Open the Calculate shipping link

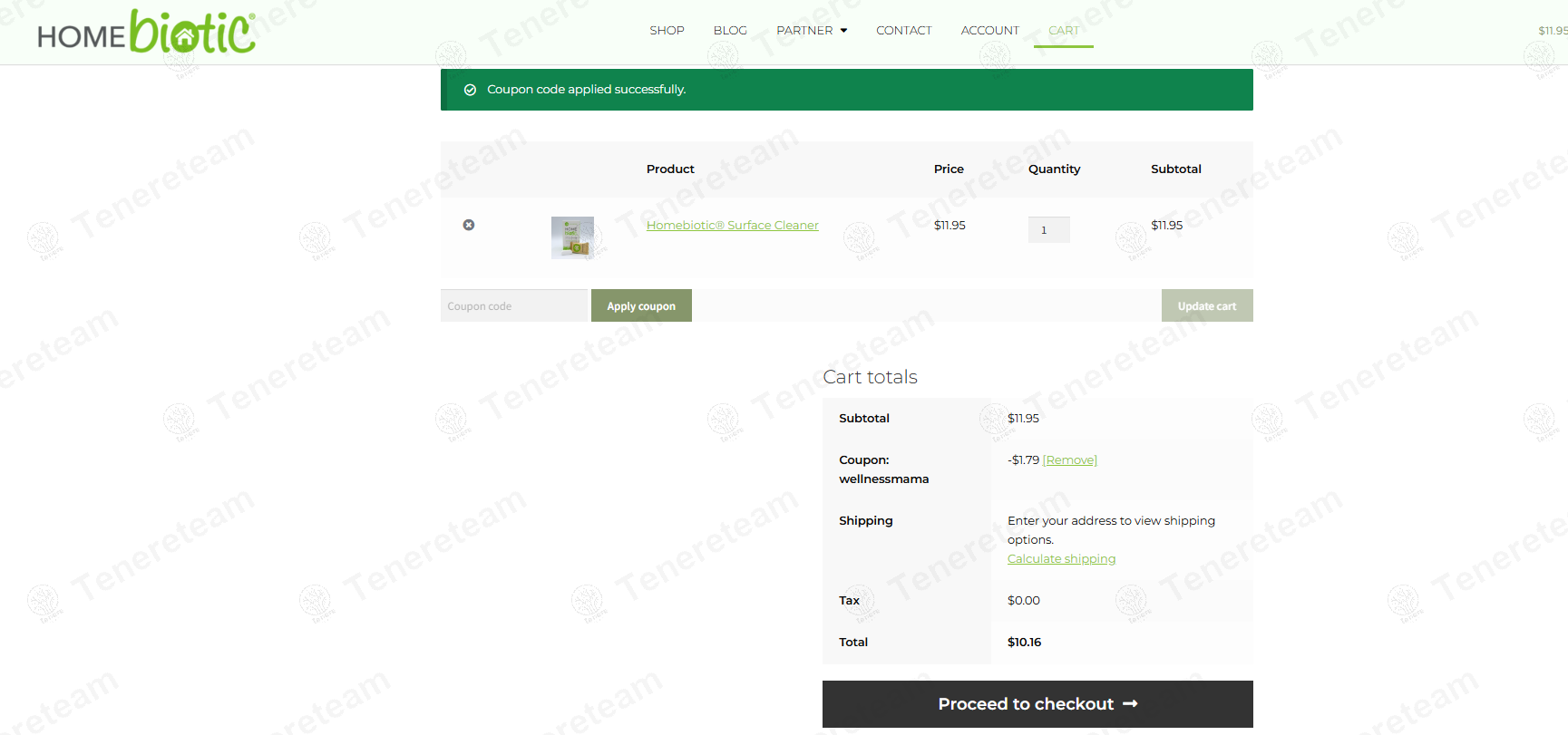coord(1062,558)
